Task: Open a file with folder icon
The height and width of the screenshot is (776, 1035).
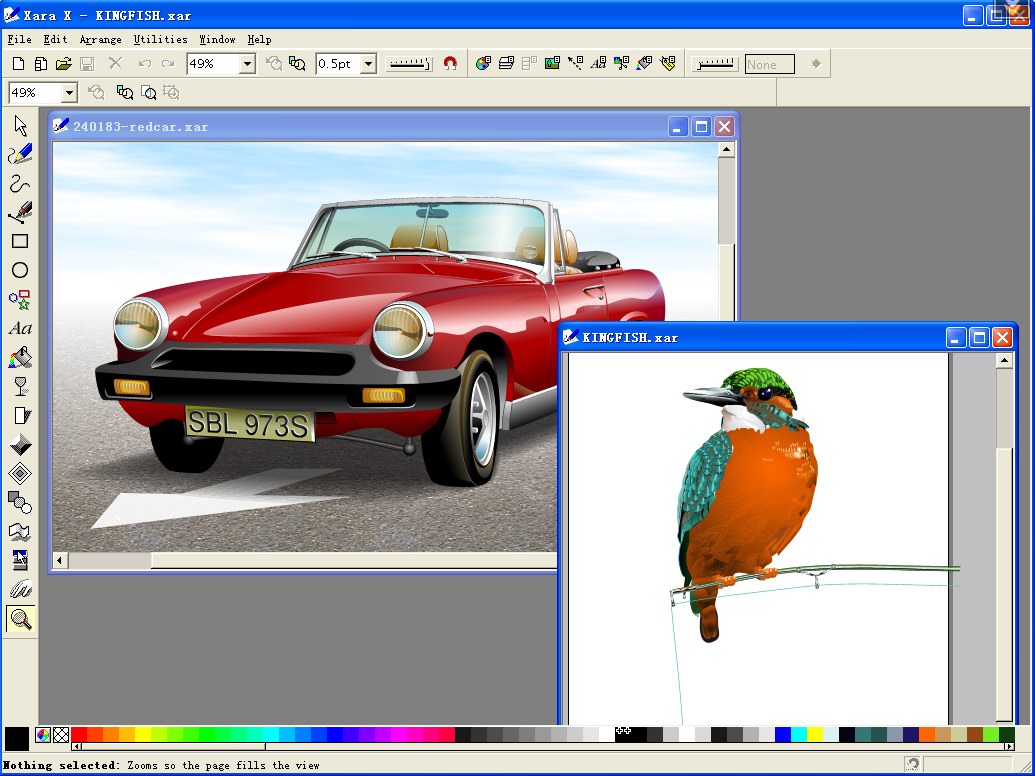Action: pos(63,64)
